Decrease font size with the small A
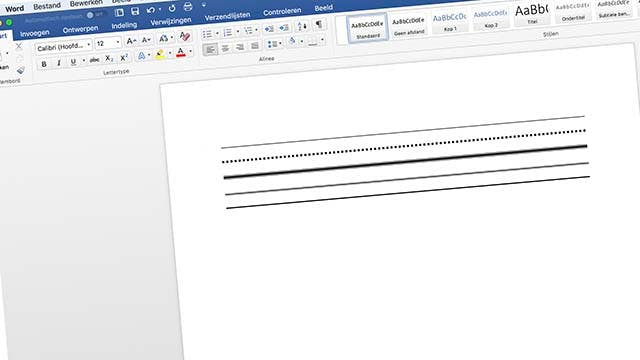640x360 pixels. [146, 40]
